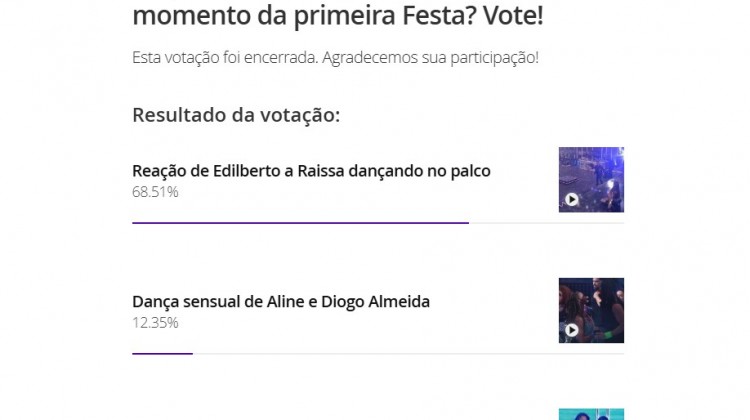Click the 12.35% vote percentage
This screenshot has width=750, height=420.
155,322
